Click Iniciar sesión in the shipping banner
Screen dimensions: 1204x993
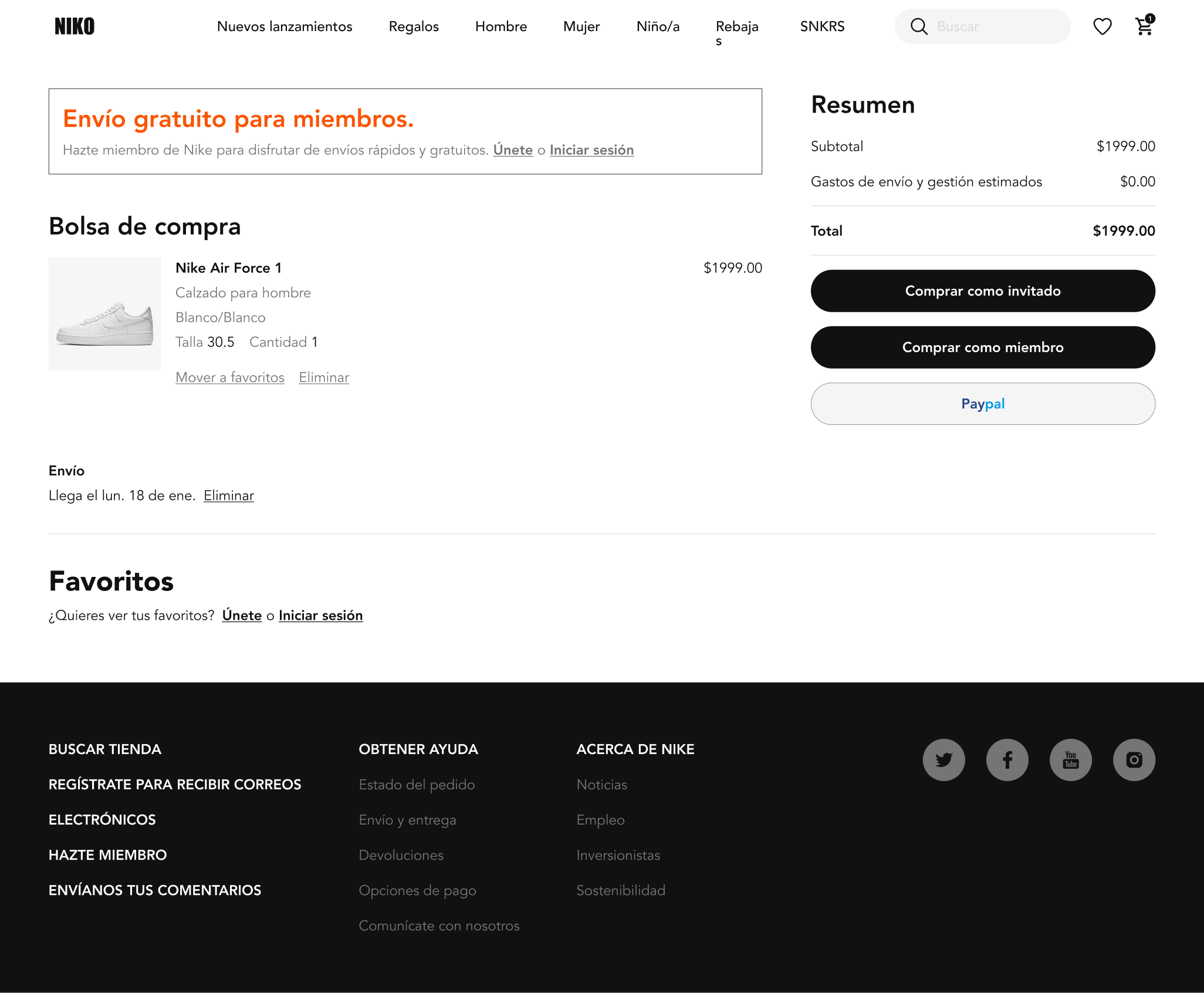coord(591,150)
